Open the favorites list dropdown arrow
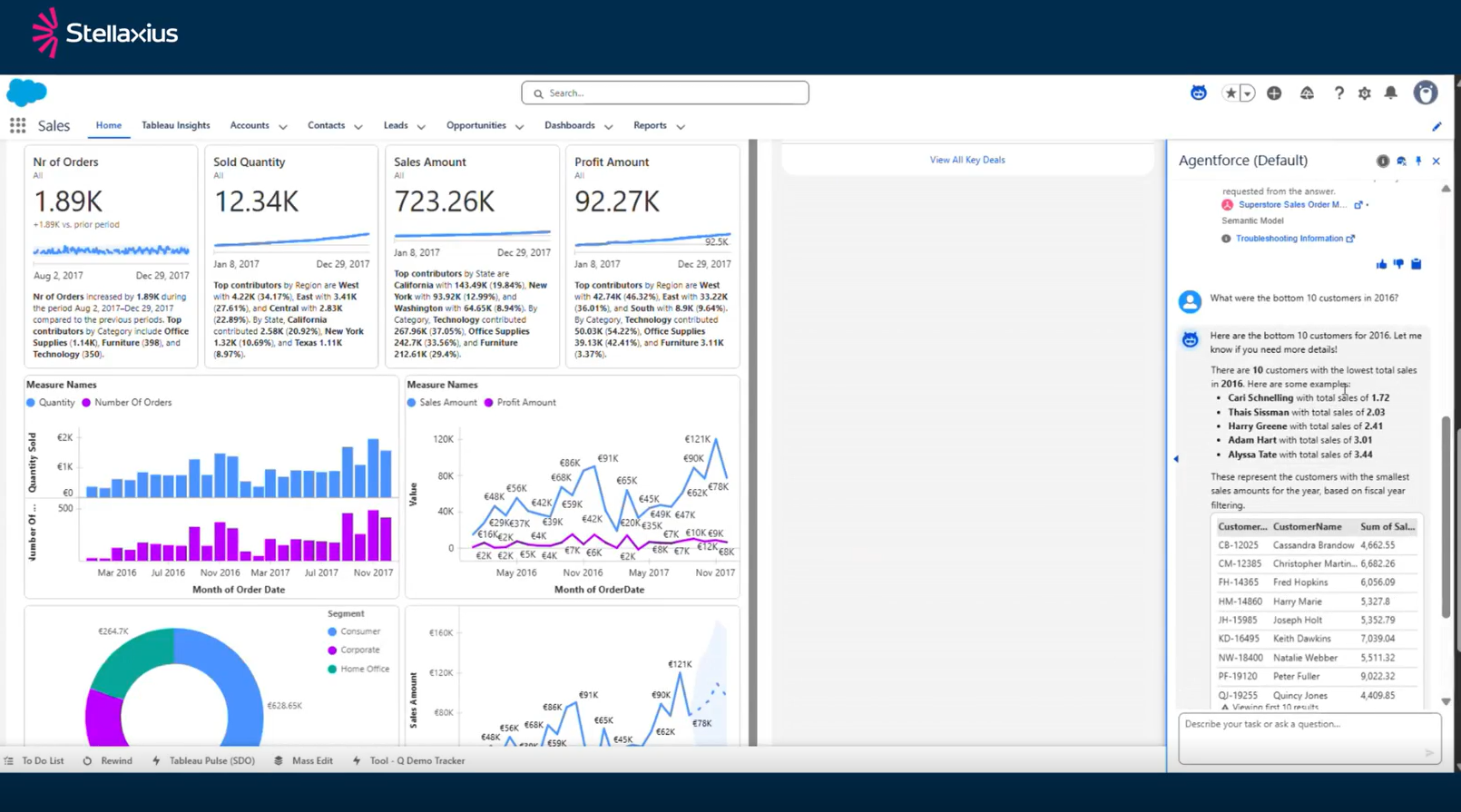This screenshot has width=1461, height=812. pyautogui.click(x=1248, y=93)
